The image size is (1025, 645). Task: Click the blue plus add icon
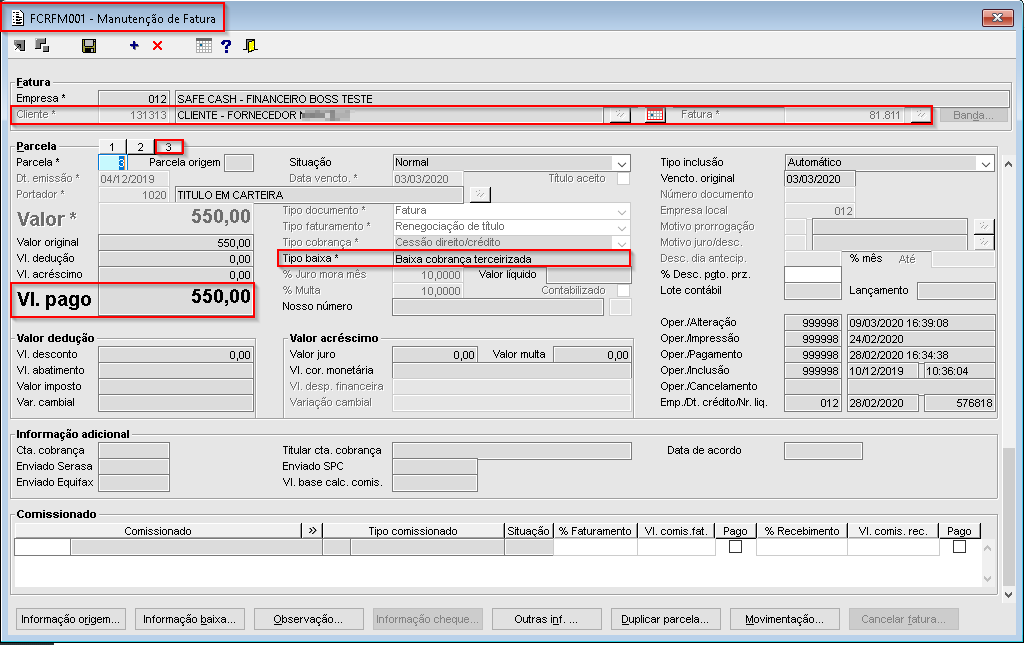coord(134,46)
